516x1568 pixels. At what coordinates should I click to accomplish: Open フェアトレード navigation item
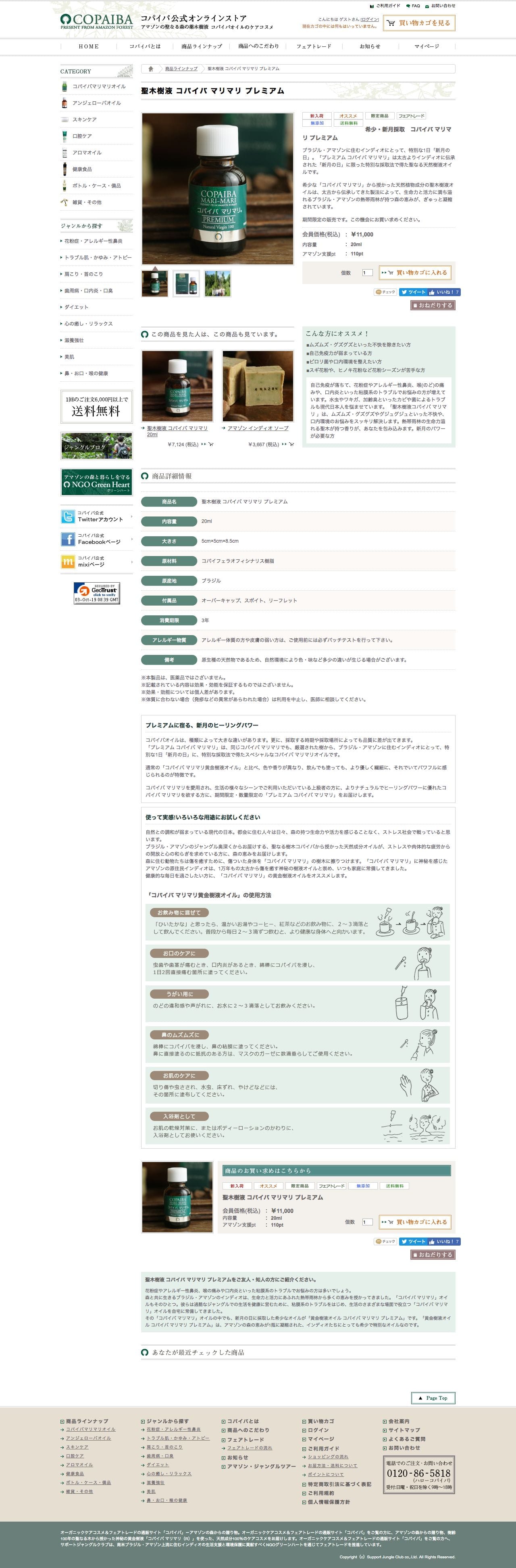coord(314,46)
